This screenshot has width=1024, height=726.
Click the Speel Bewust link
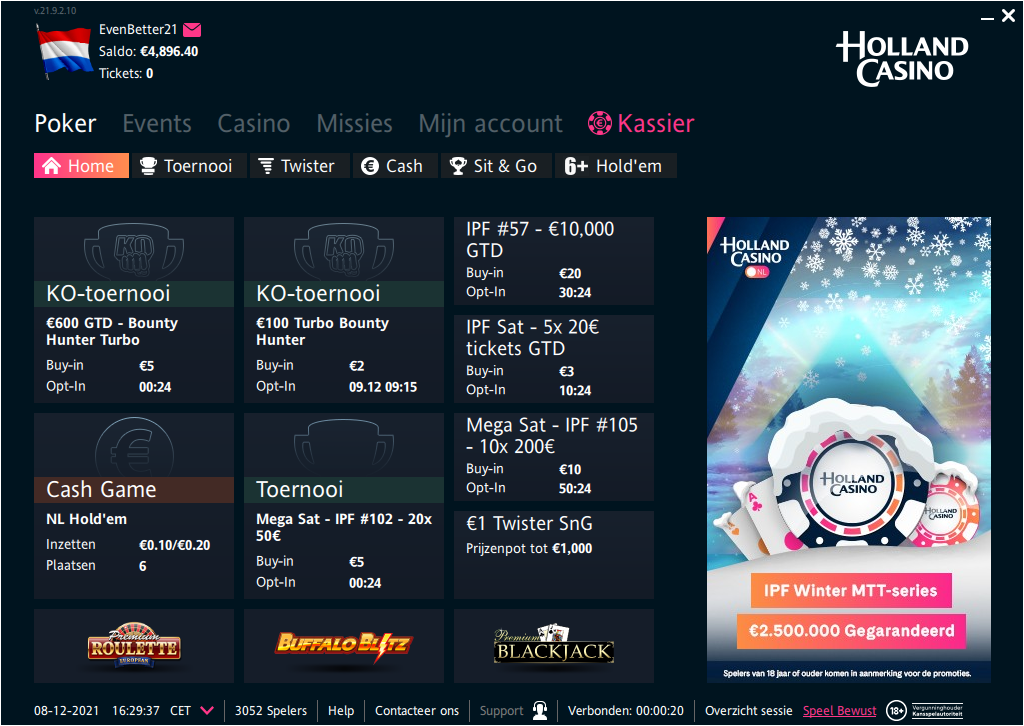pyautogui.click(x=839, y=711)
